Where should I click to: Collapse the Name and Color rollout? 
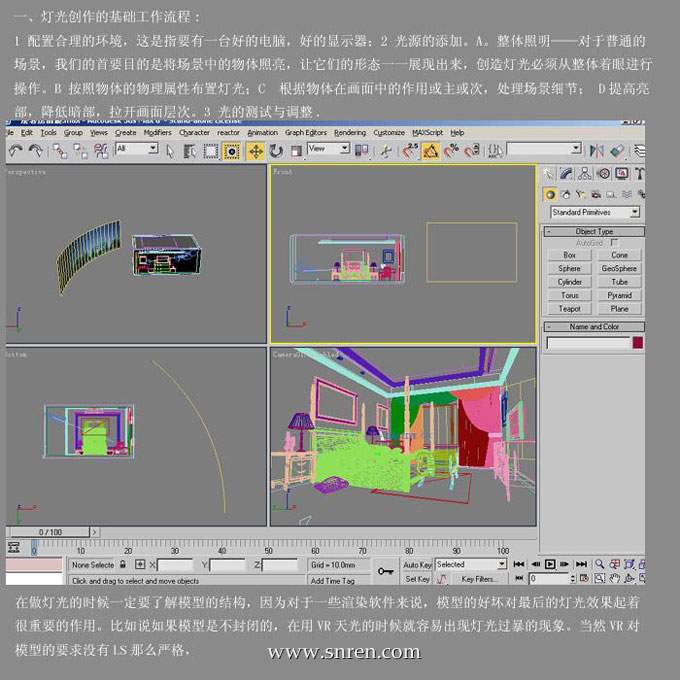594,327
